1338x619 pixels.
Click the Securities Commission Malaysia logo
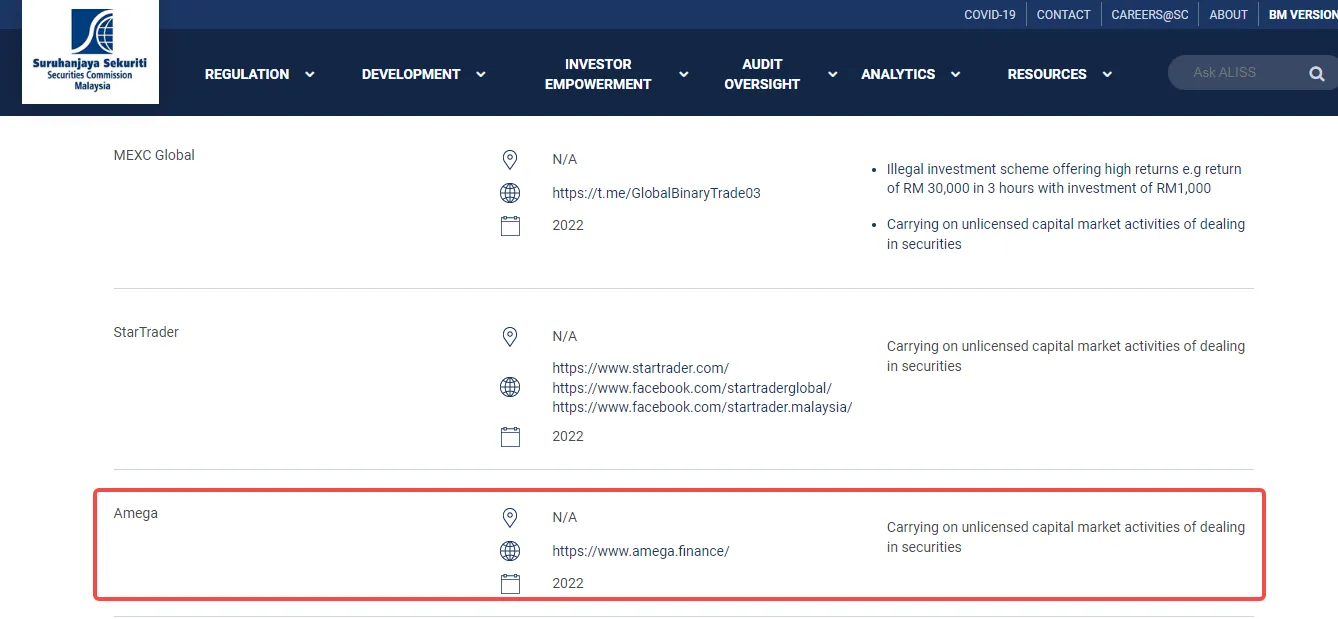pyautogui.click(x=90, y=51)
